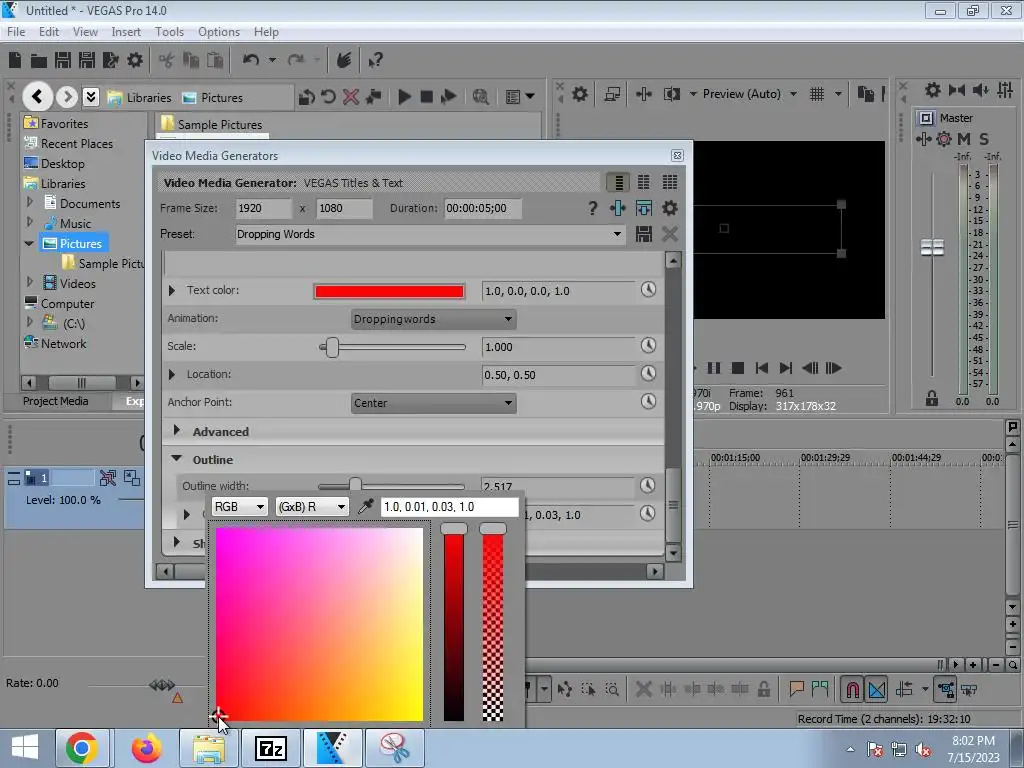Expand the Text color parameters
1024x768 pixels.
coord(172,291)
